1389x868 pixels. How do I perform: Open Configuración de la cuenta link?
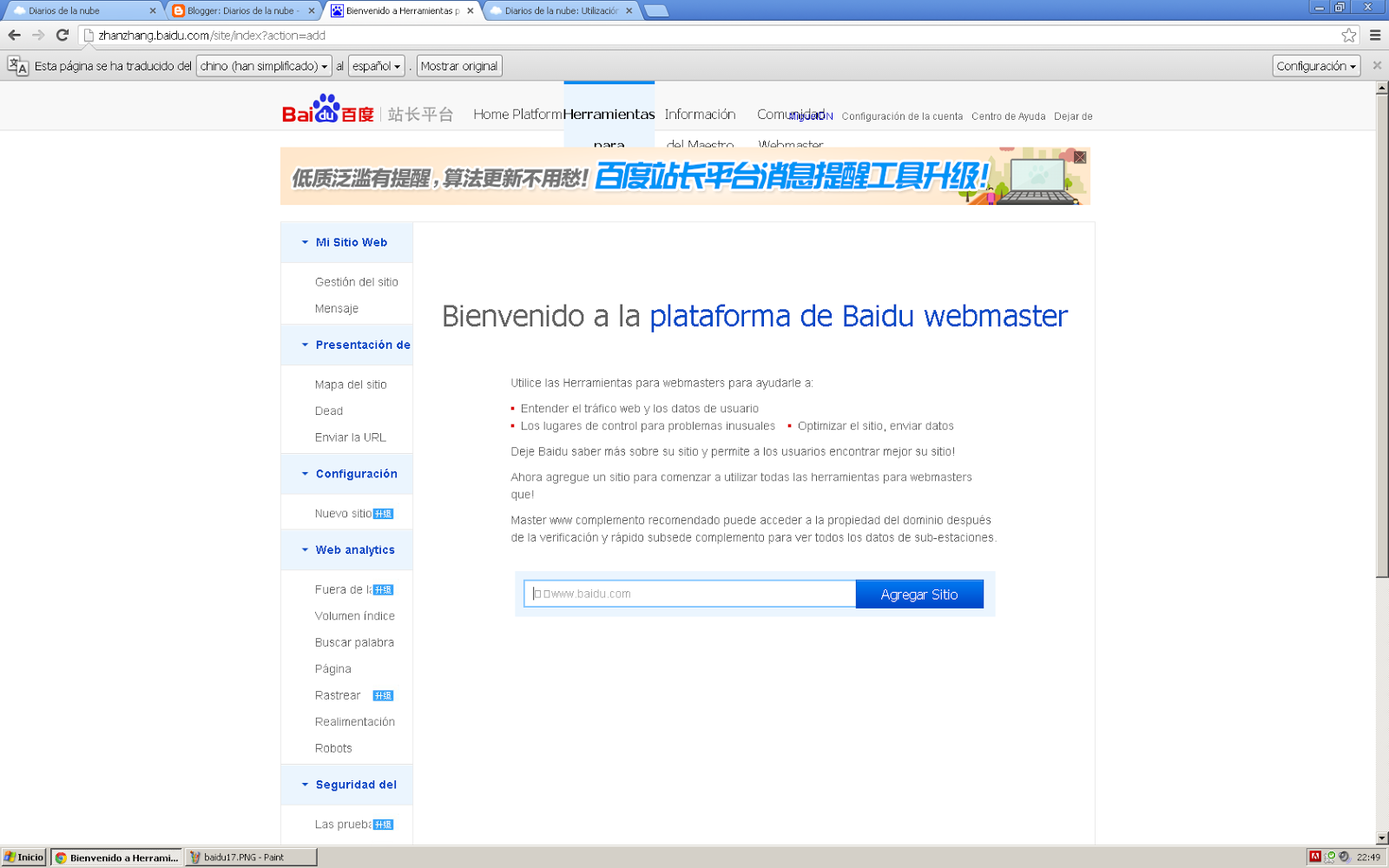pos(902,116)
